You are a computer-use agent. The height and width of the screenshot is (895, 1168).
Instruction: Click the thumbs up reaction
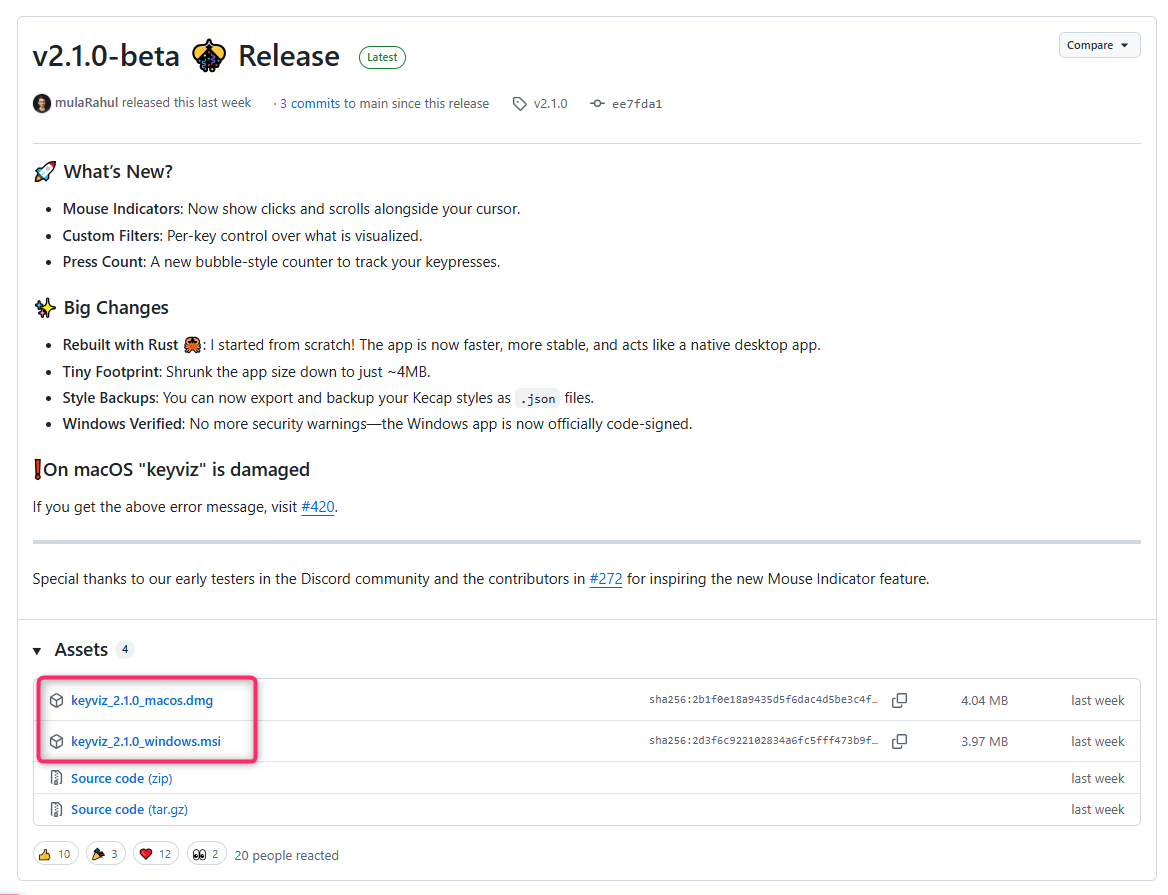point(55,854)
